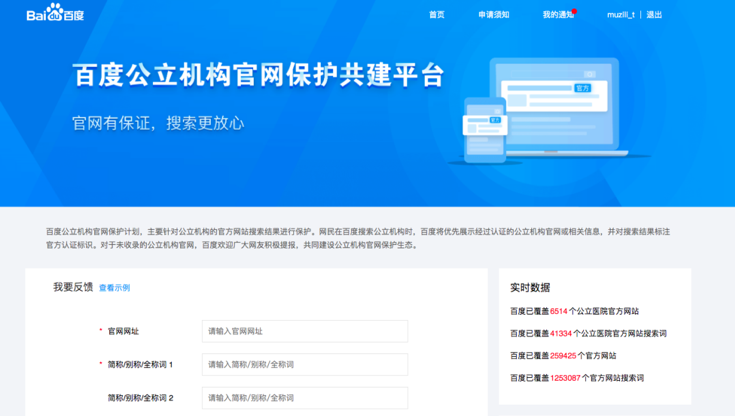
Task: Click the 41334 hospital search terms statistic
Action: [x=588, y=333]
